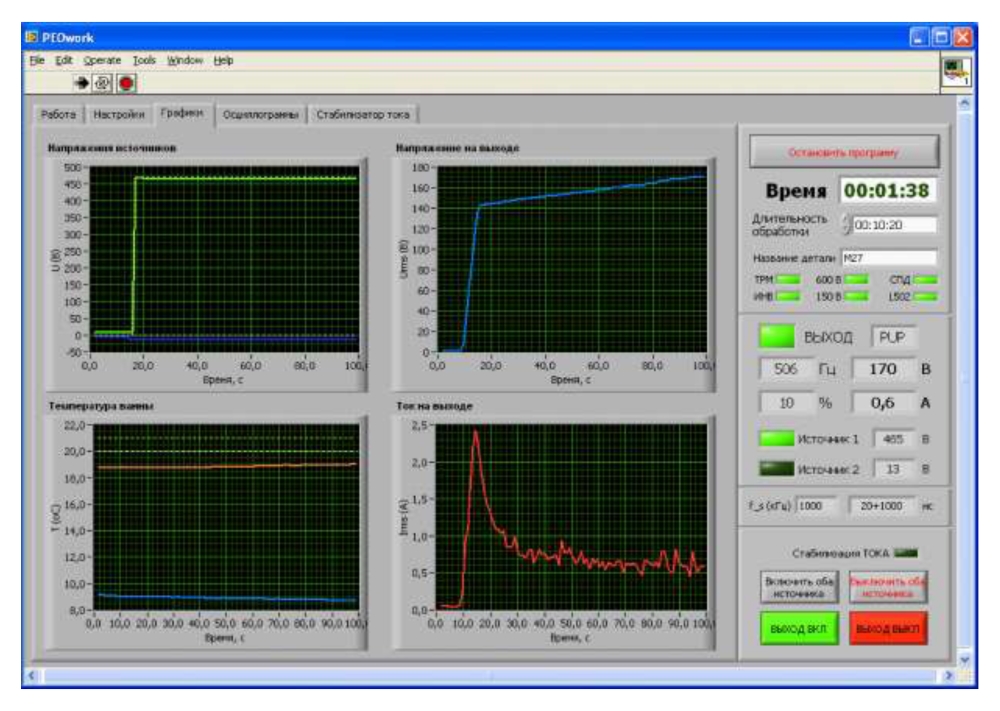
Task: Click the СПД status LED
Action: pos(925,280)
